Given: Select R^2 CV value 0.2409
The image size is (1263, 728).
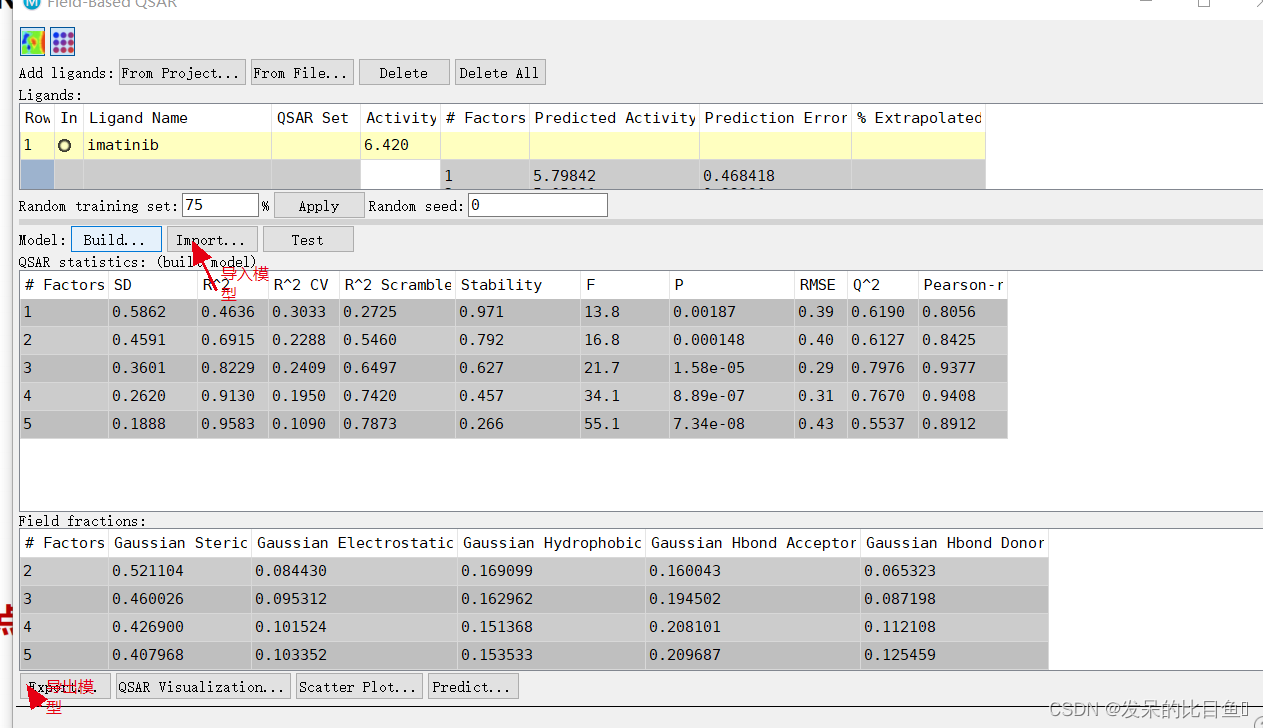Looking at the screenshot, I should (303, 368).
